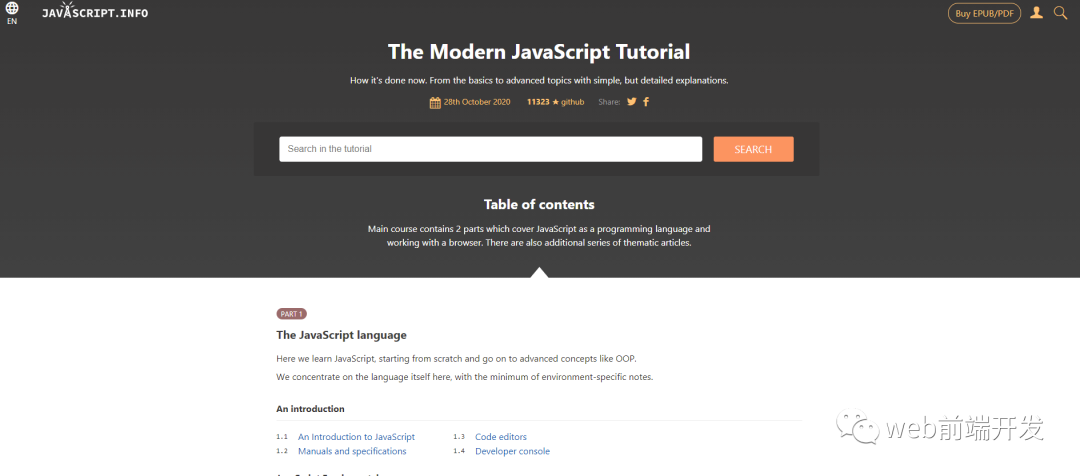This screenshot has width=1080, height=476.
Task: Open the language selector globe icon
Action: (12, 9)
